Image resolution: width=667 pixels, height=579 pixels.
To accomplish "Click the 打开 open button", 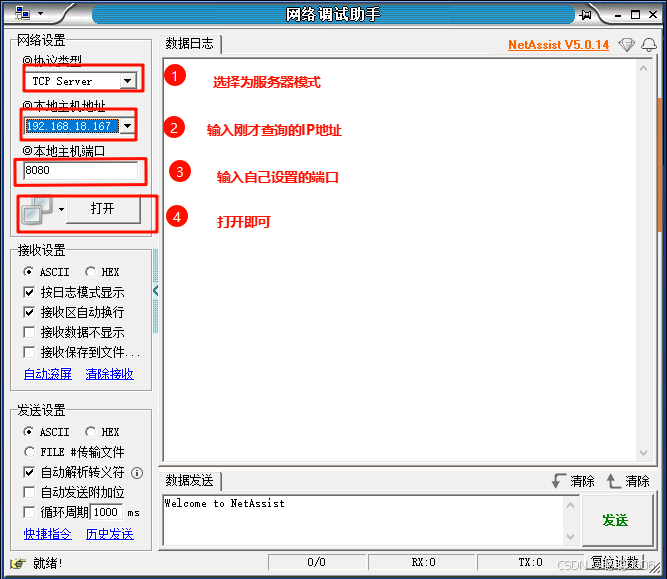I will tap(103, 209).
